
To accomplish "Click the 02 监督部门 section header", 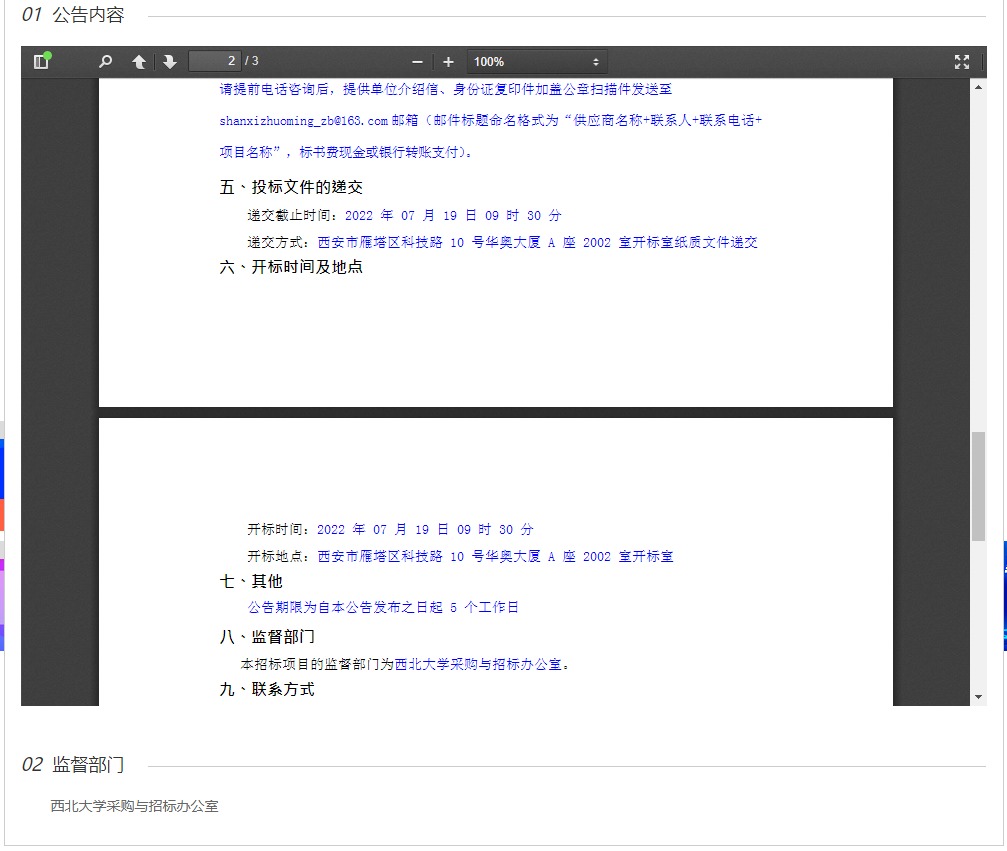I will tap(73, 765).
